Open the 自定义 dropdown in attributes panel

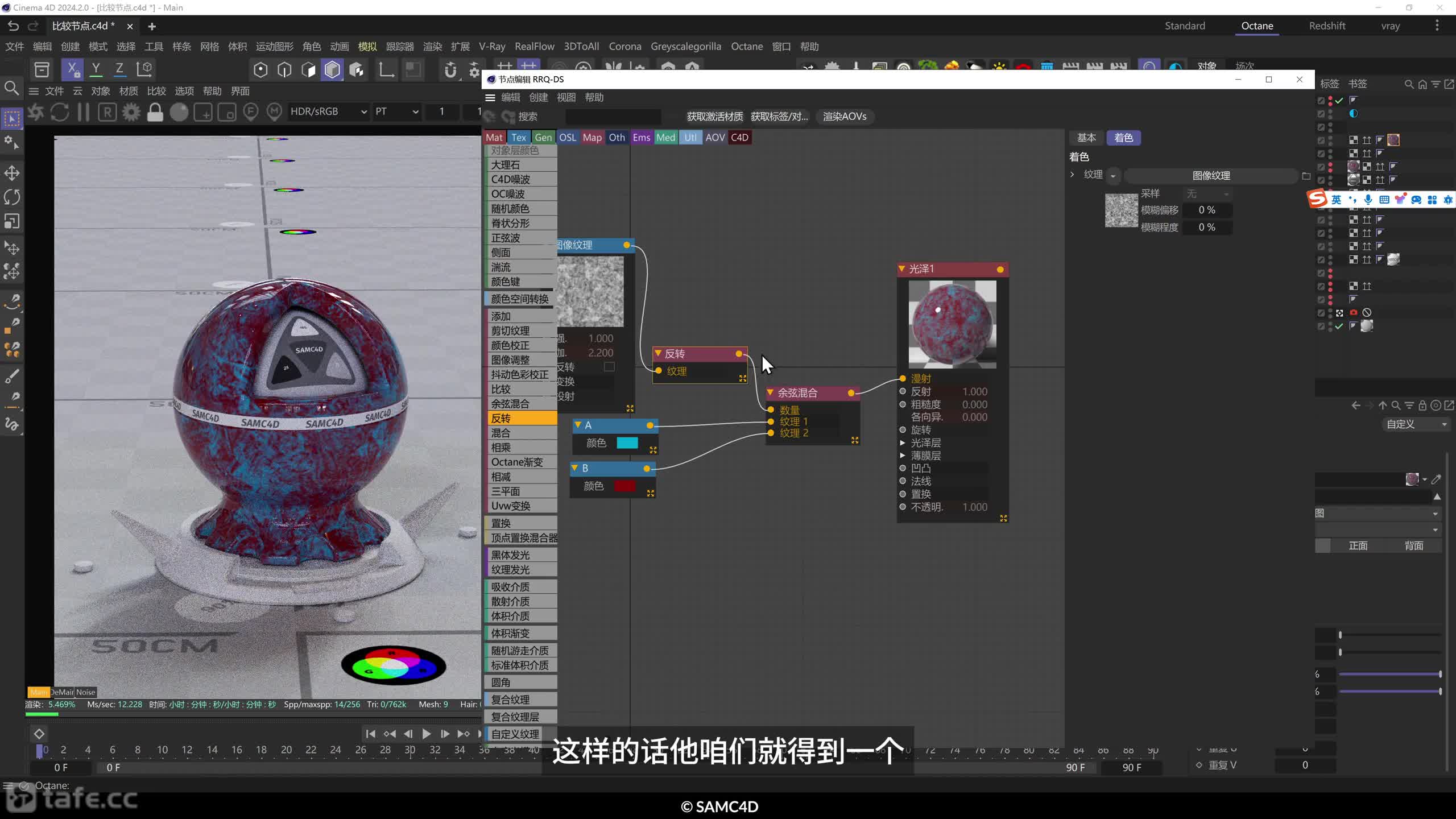pos(1416,424)
